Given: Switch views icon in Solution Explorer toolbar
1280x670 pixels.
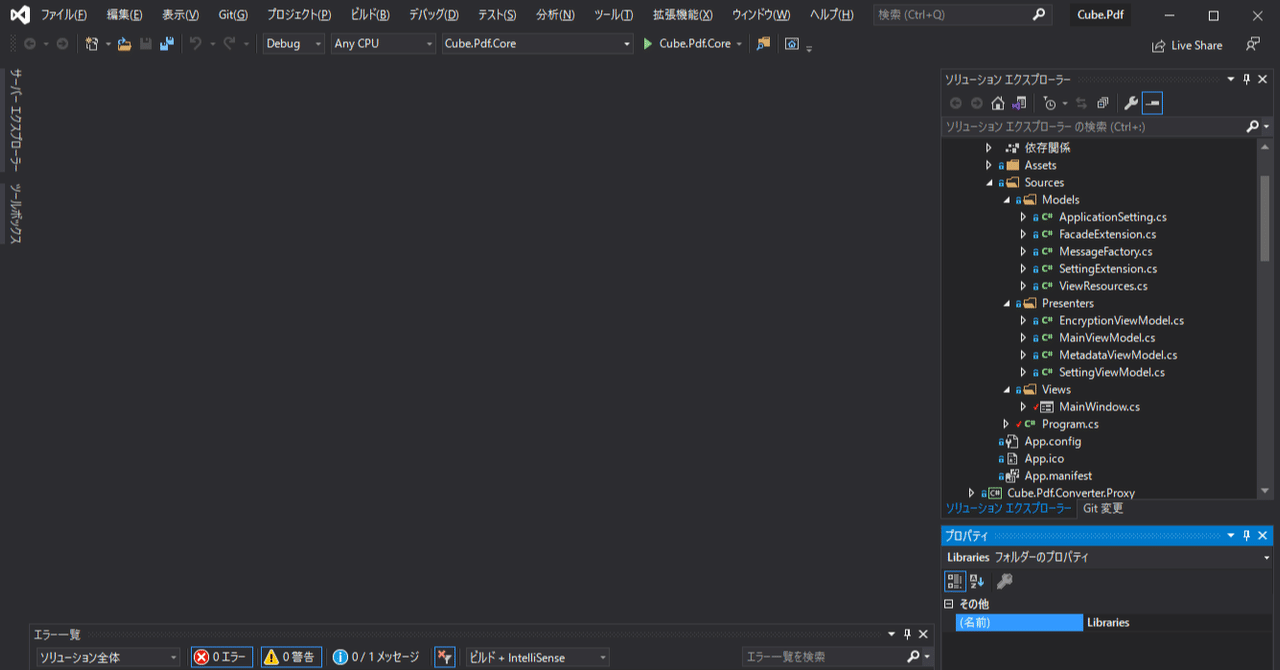Looking at the screenshot, I should [x=1019, y=103].
